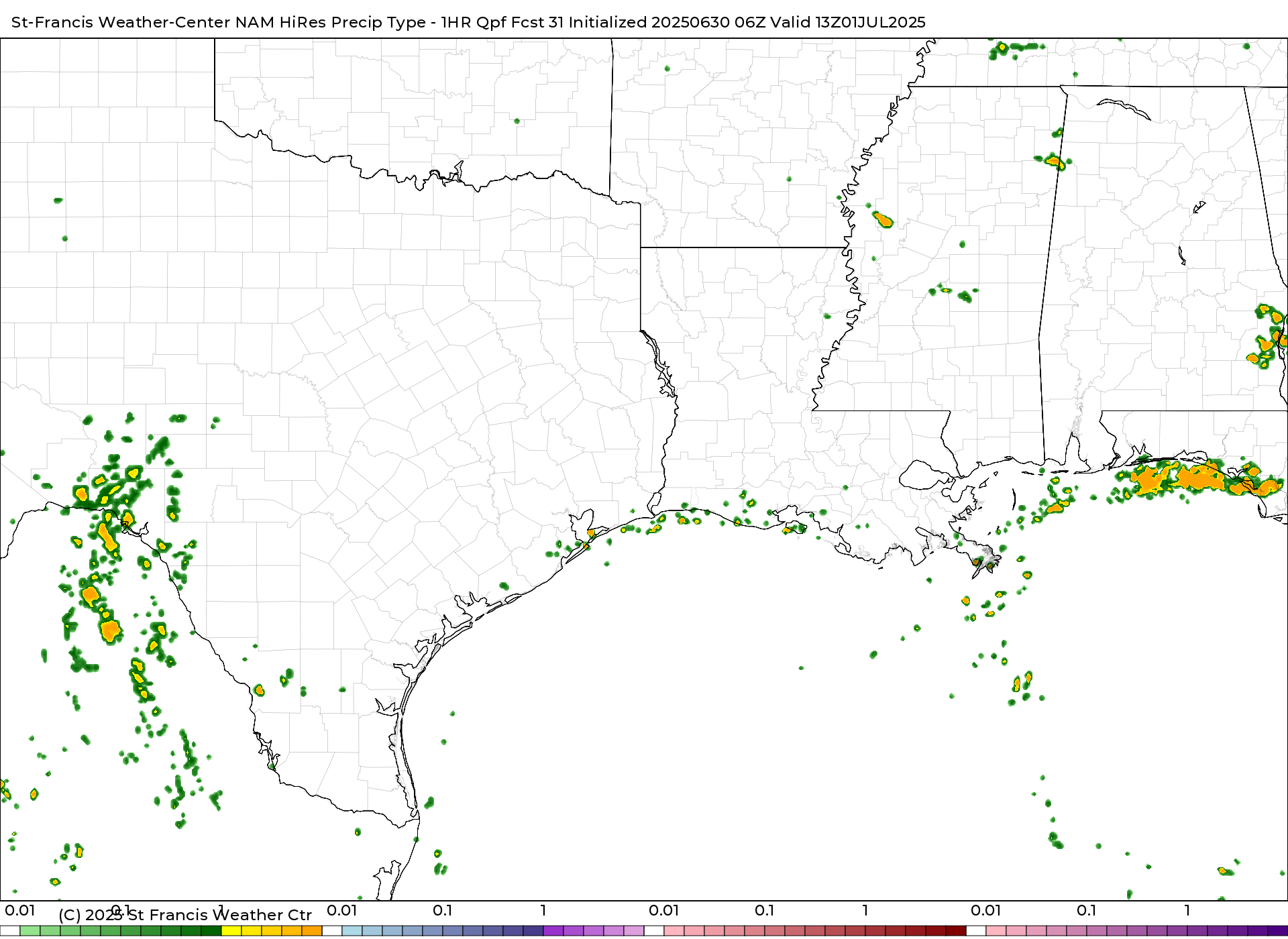Click the darkest green legend swatch

(x=211, y=931)
